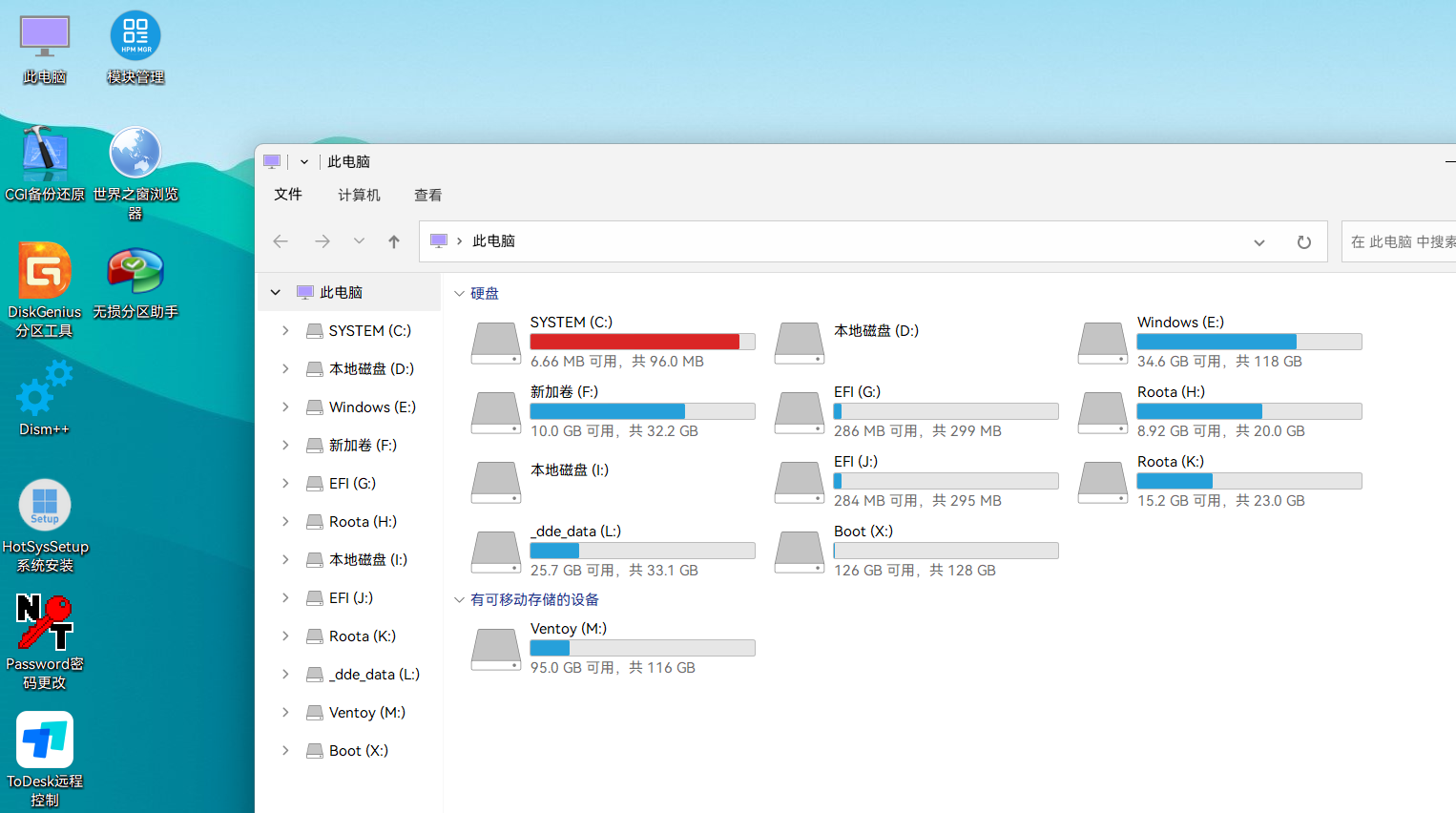Open DiskGenius分区工具 on desktop
Image resolution: width=1456 pixels, height=813 pixels.
coord(45,290)
